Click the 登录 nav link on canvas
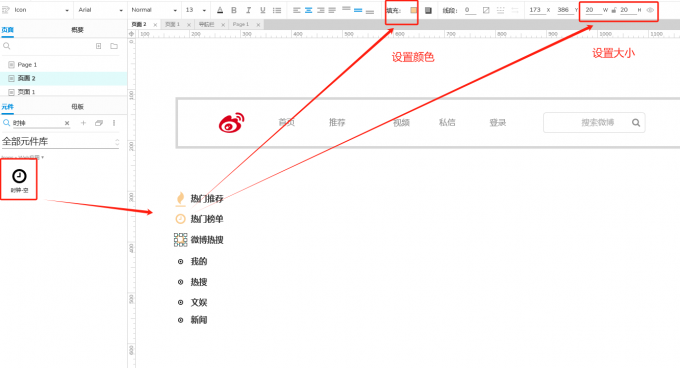The image size is (680, 368). click(x=498, y=123)
